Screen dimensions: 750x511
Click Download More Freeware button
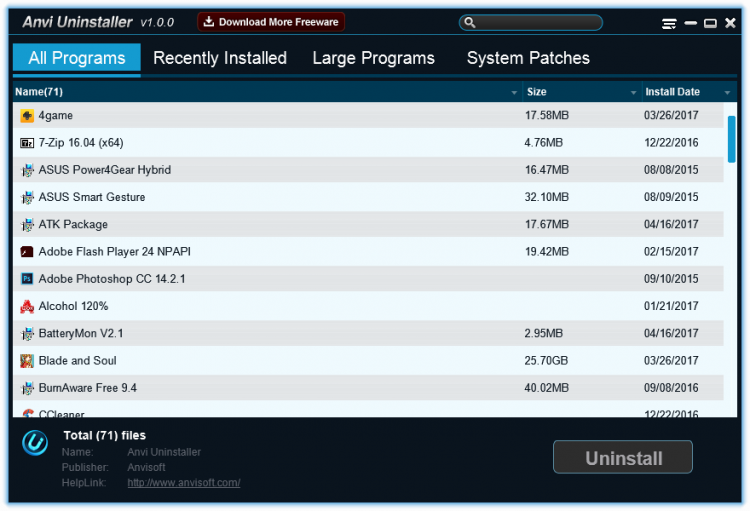[x=271, y=22]
